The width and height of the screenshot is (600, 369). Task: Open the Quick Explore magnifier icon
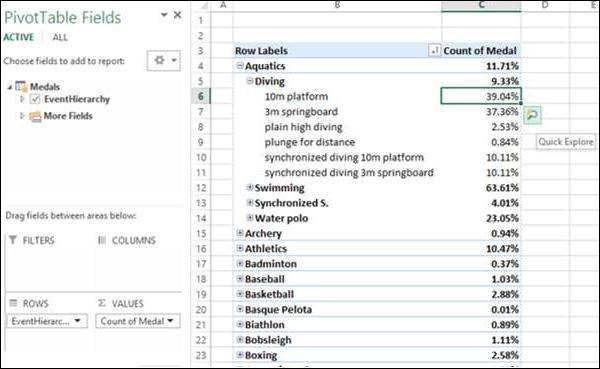click(532, 114)
